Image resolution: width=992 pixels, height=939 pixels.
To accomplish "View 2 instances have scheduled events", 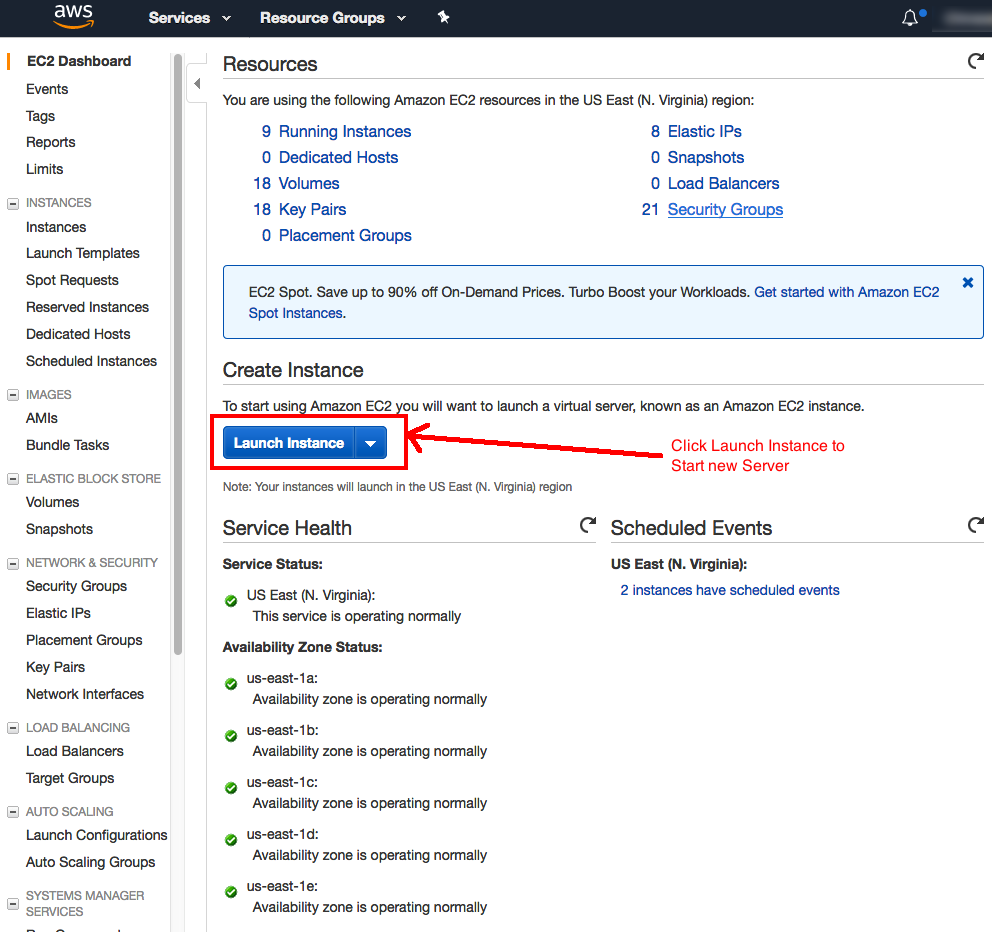I will (x=729, y=590).
